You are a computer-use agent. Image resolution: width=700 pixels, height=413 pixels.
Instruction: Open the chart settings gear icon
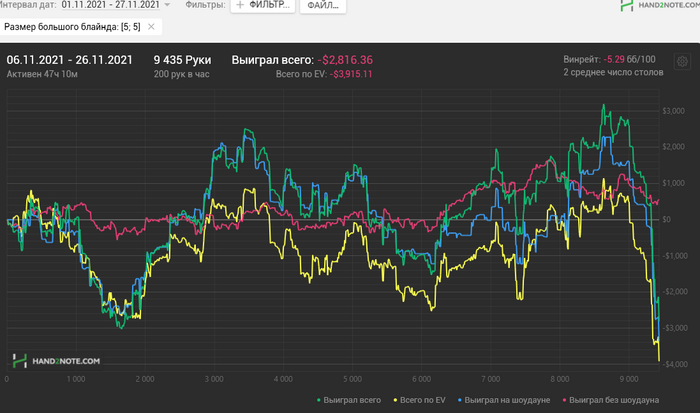[682, 61]
